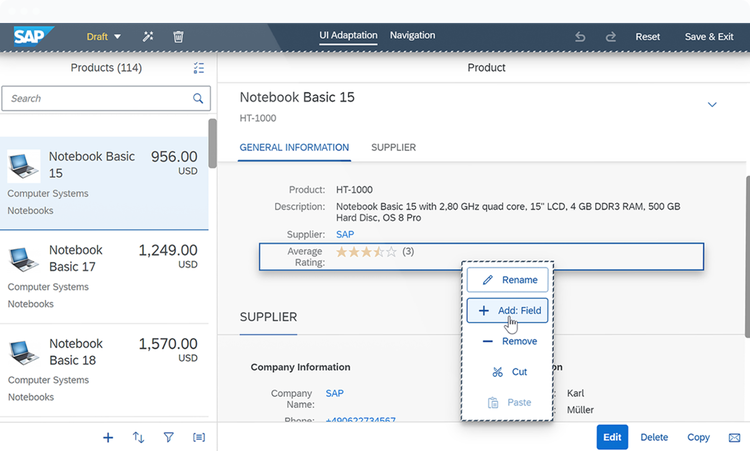Delete draft using the trash icon
The width and height of the screenshot is (750, 451).
pos(178,36)
